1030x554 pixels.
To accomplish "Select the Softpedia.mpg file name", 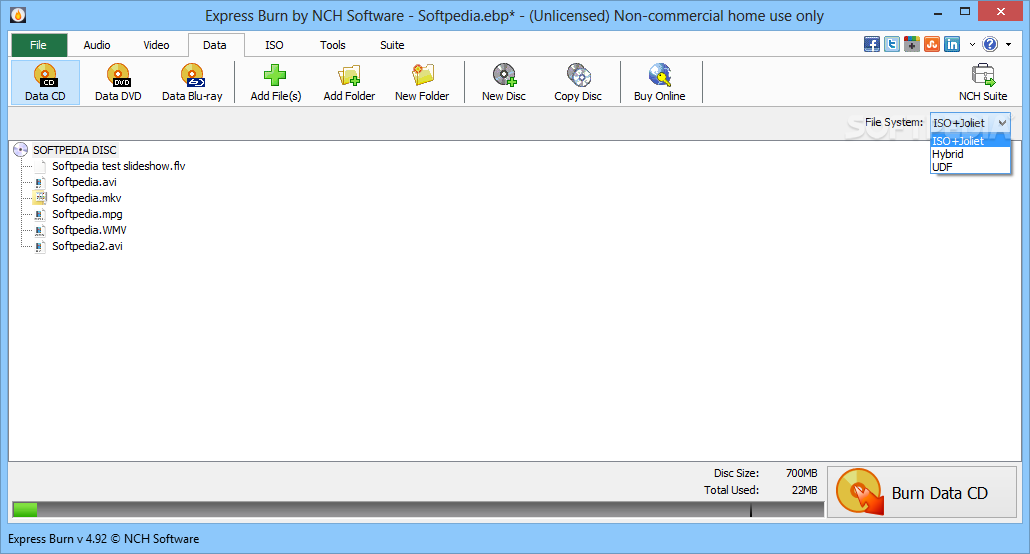I will [x=87, y=214].
